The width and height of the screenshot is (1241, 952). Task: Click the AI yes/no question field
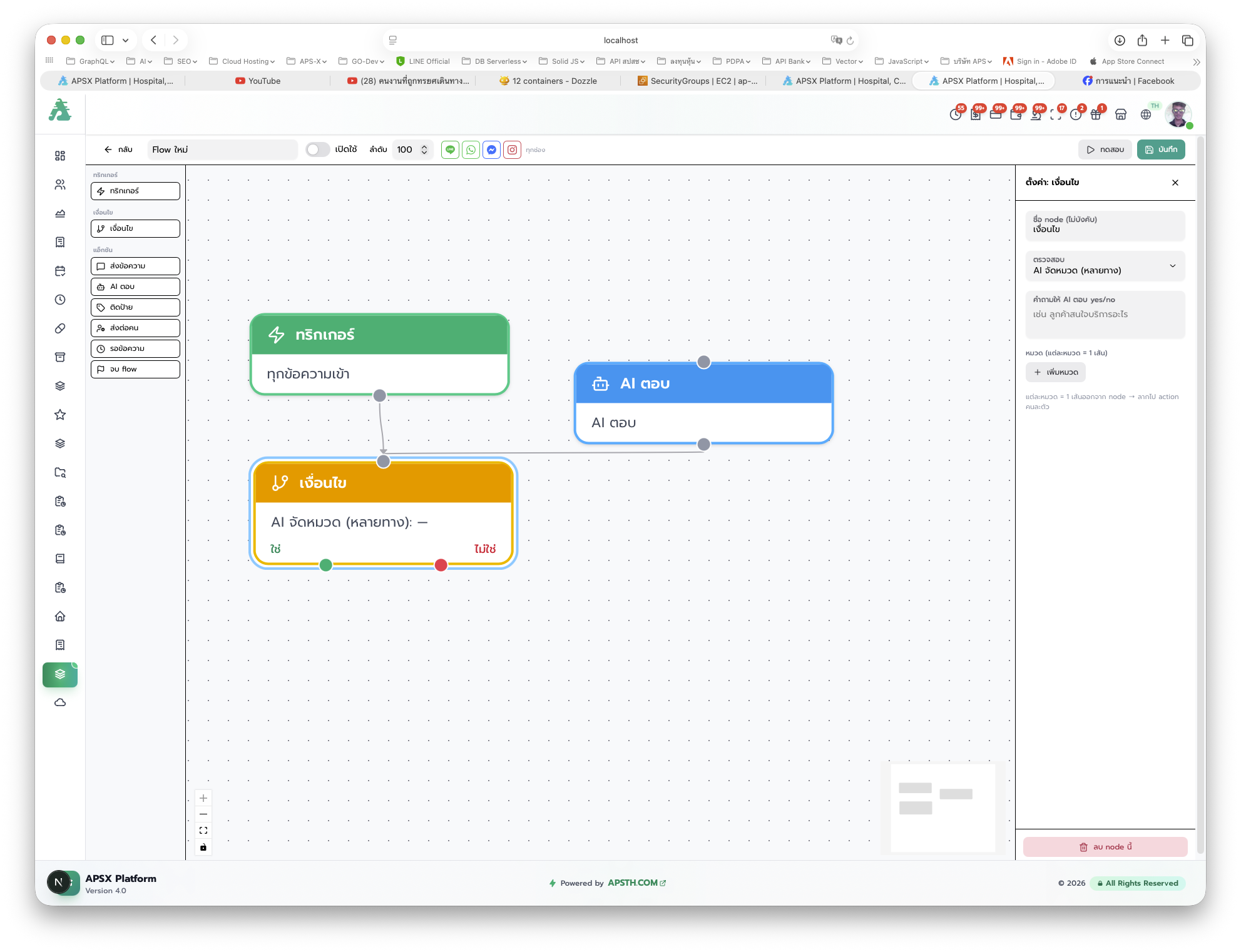[x=1105, y=315]
